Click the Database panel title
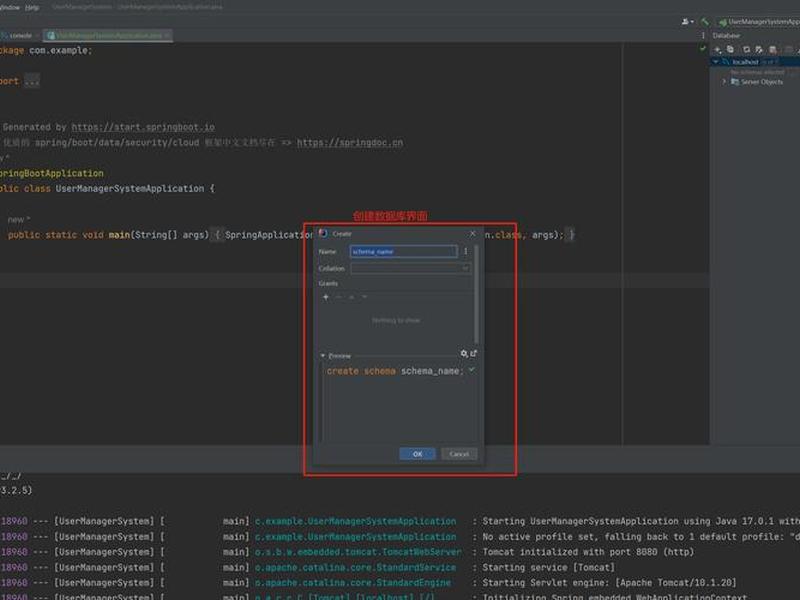800x600 pixels. [x=726, y=36]
